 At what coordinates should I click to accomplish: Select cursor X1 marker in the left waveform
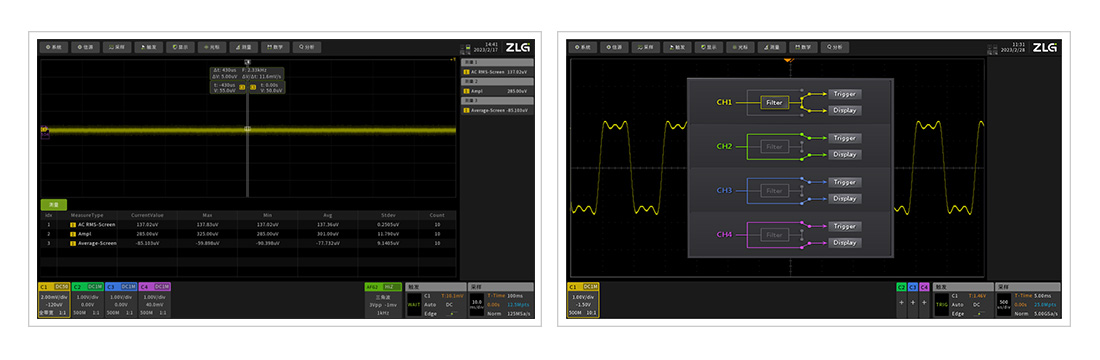tap(242, 87)
